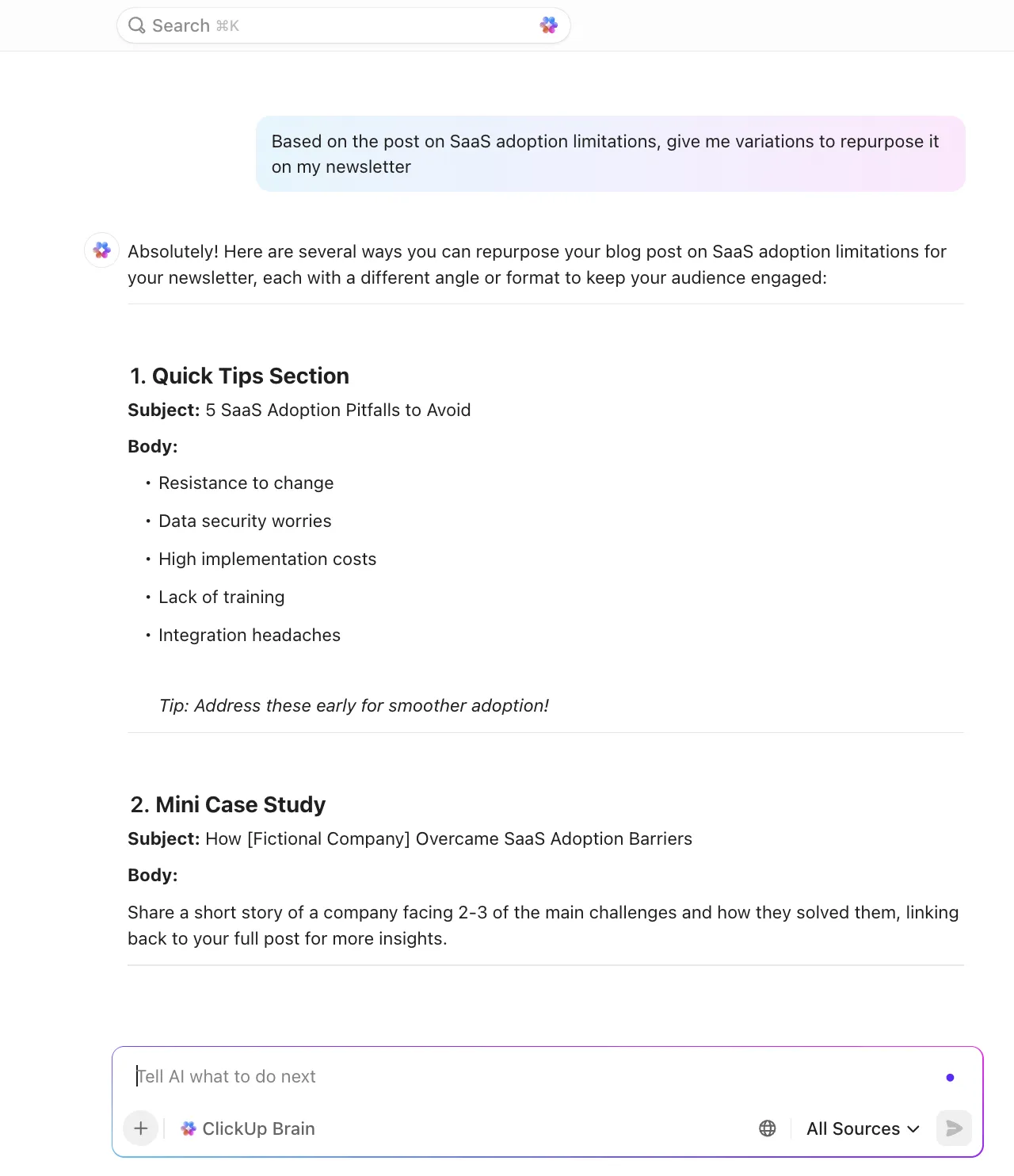The width and height of the screenshot is (1014, 1176).
Task: Click the ClickUp Brain avatar beside the response
Action: (x=102, y=250)
